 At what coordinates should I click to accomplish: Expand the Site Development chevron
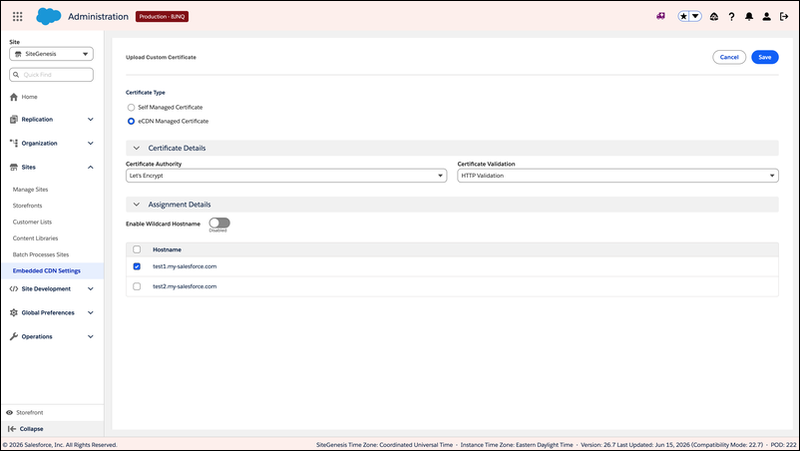pyautogui.click(x=90, y=289)
